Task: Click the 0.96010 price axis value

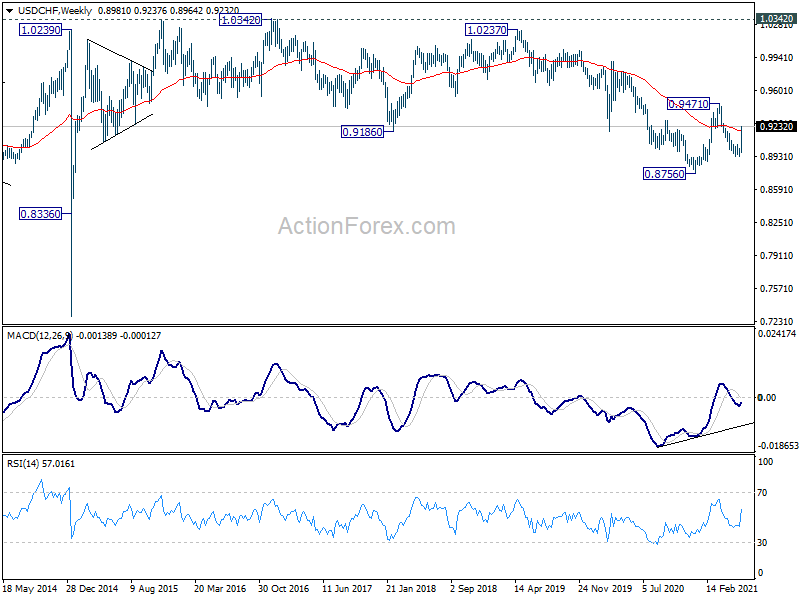Action: 777,91
